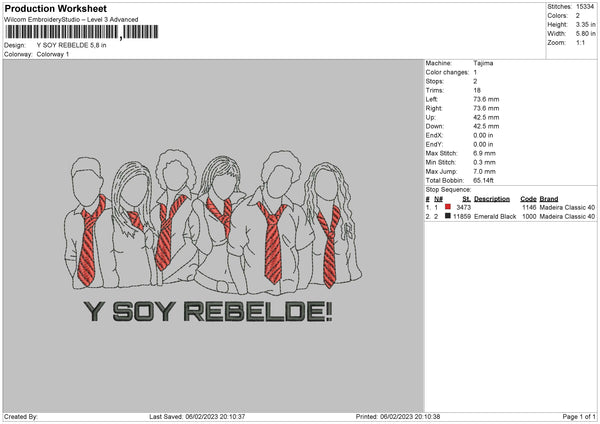Click the barcode at the top
This screenshot has height=424, width=600.
(x=81, y=32)
